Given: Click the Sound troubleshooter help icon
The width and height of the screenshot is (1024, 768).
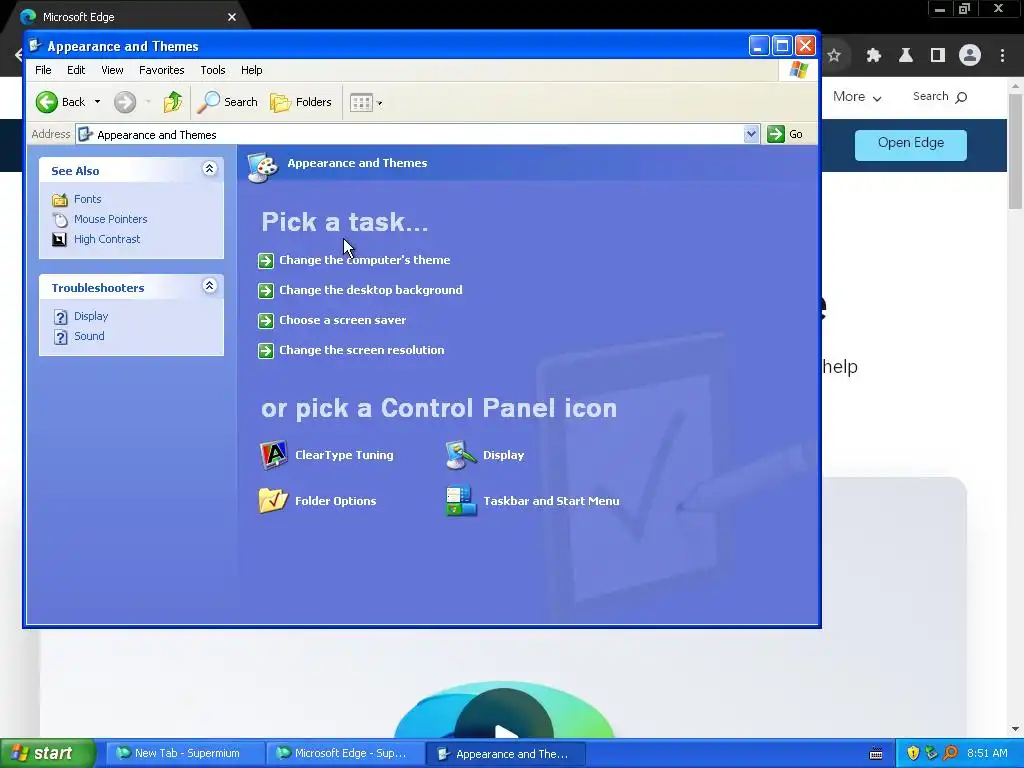Looking at the screenshot, I should click(x=61, y=337).
